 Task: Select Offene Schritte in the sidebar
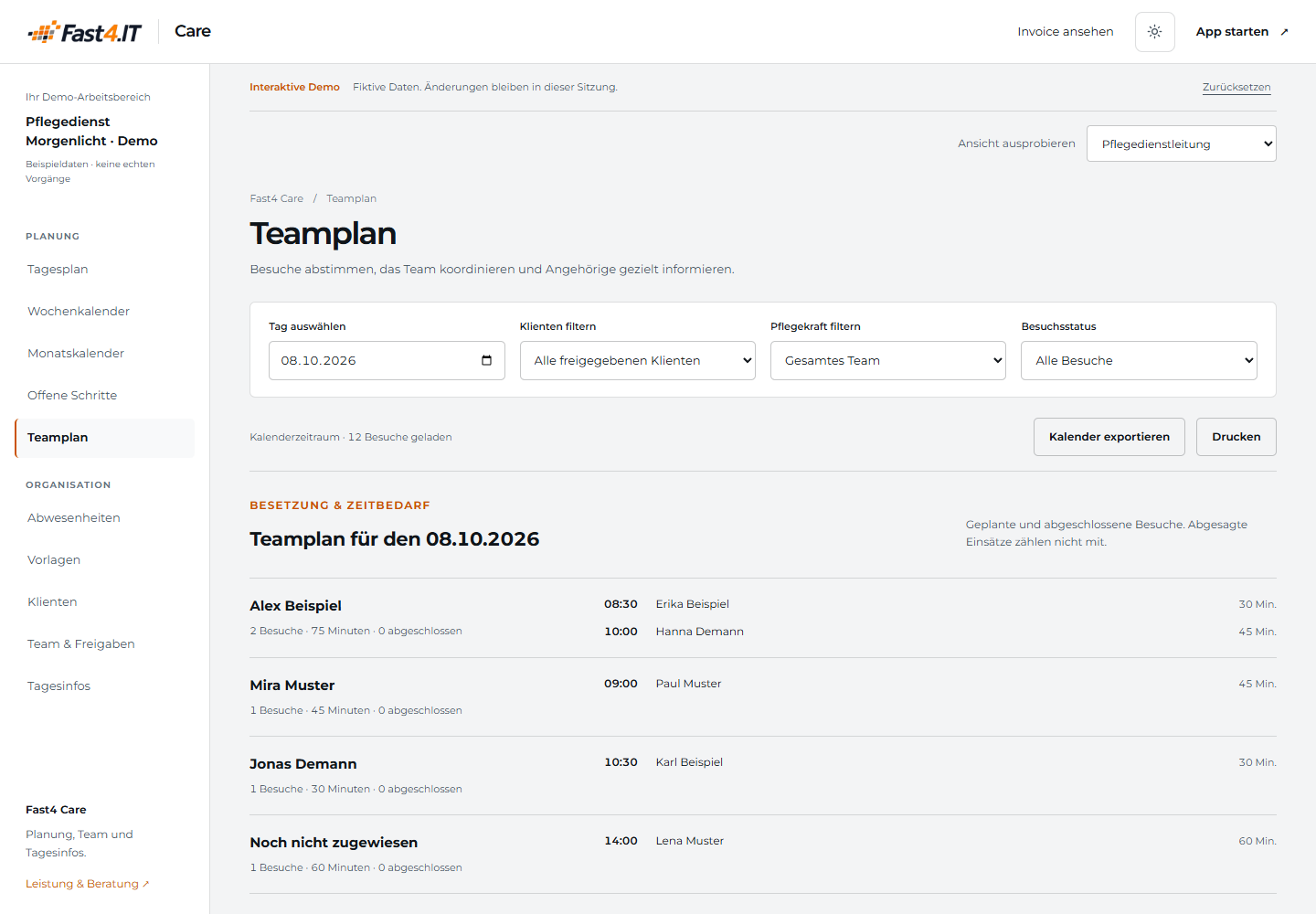pos(105,396)
